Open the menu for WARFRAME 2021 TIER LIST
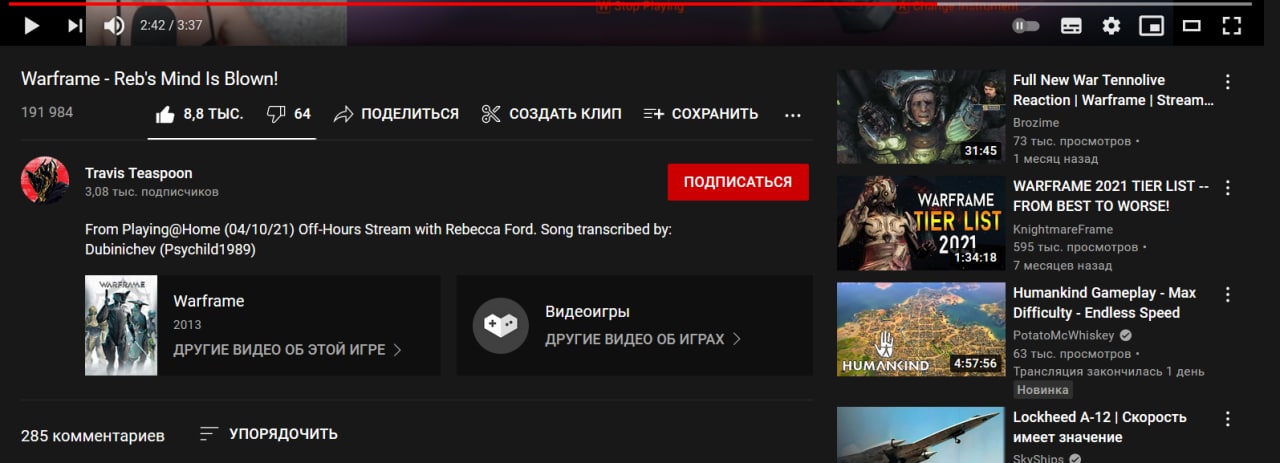Viewport: 1280px width, 463px height. 1228,188
